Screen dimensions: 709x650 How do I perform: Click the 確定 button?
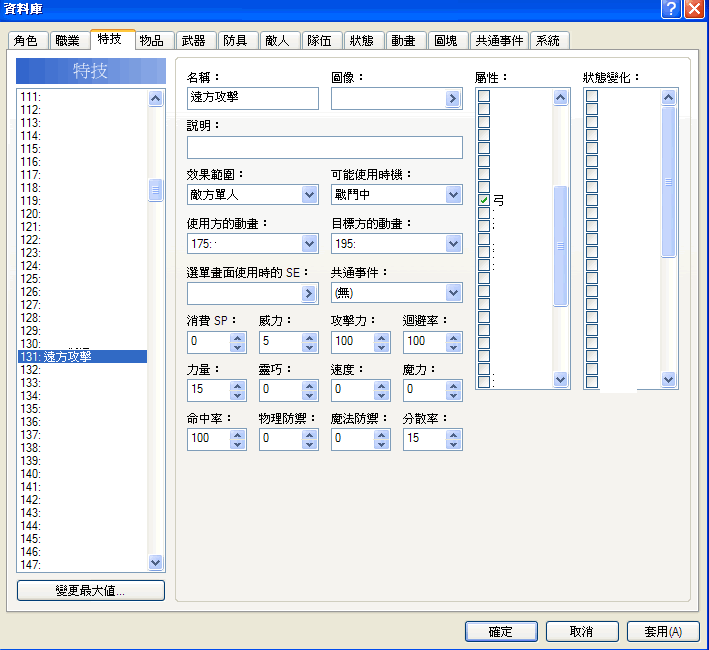click(x=501, y=631)
